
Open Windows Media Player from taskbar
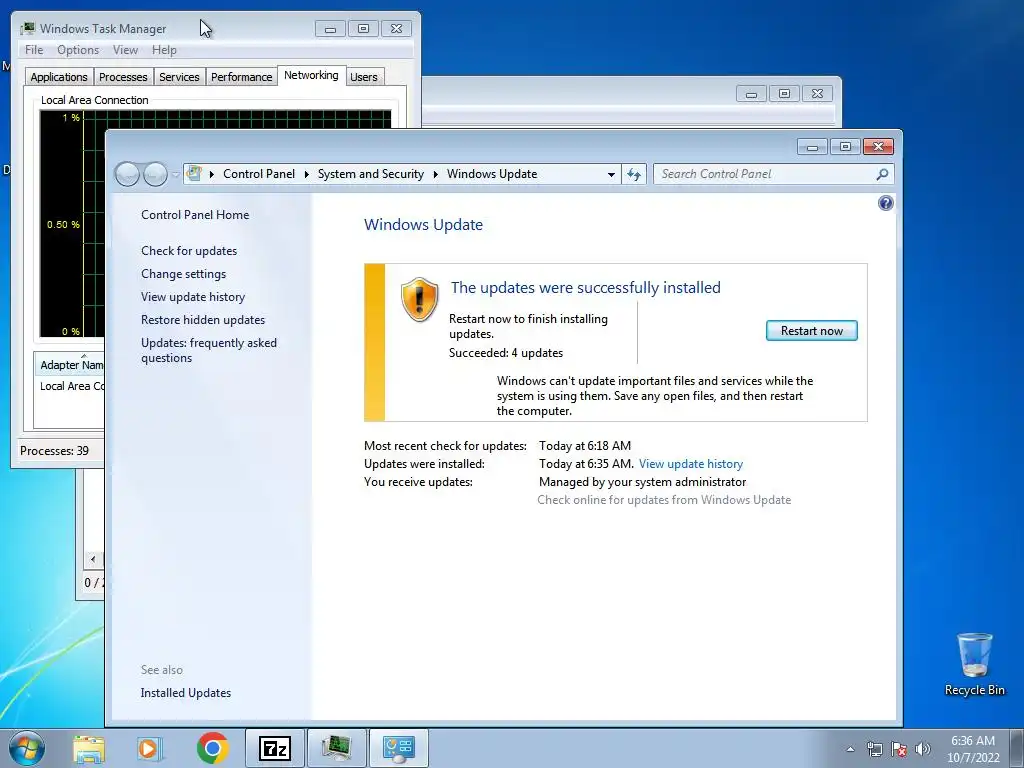pos(149,748)
